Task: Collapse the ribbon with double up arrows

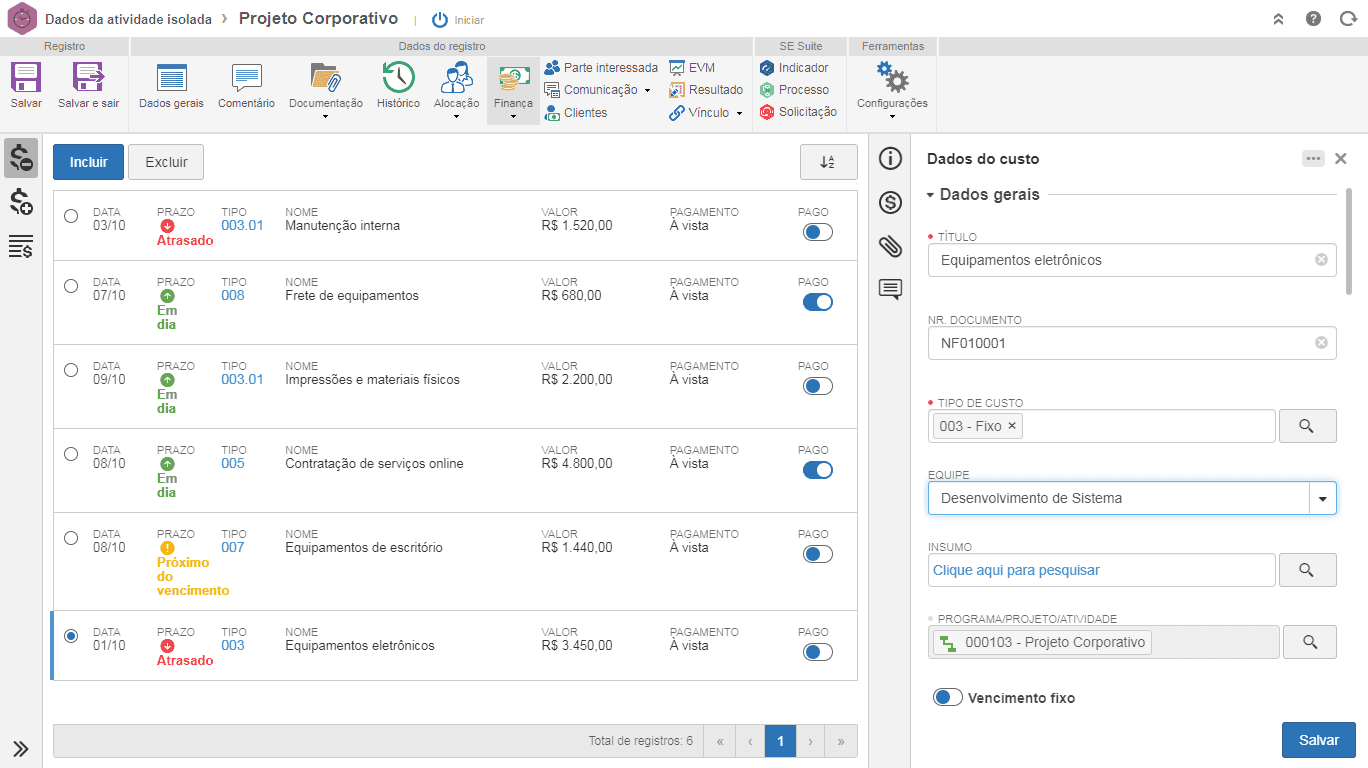Action: (1278, 19)
